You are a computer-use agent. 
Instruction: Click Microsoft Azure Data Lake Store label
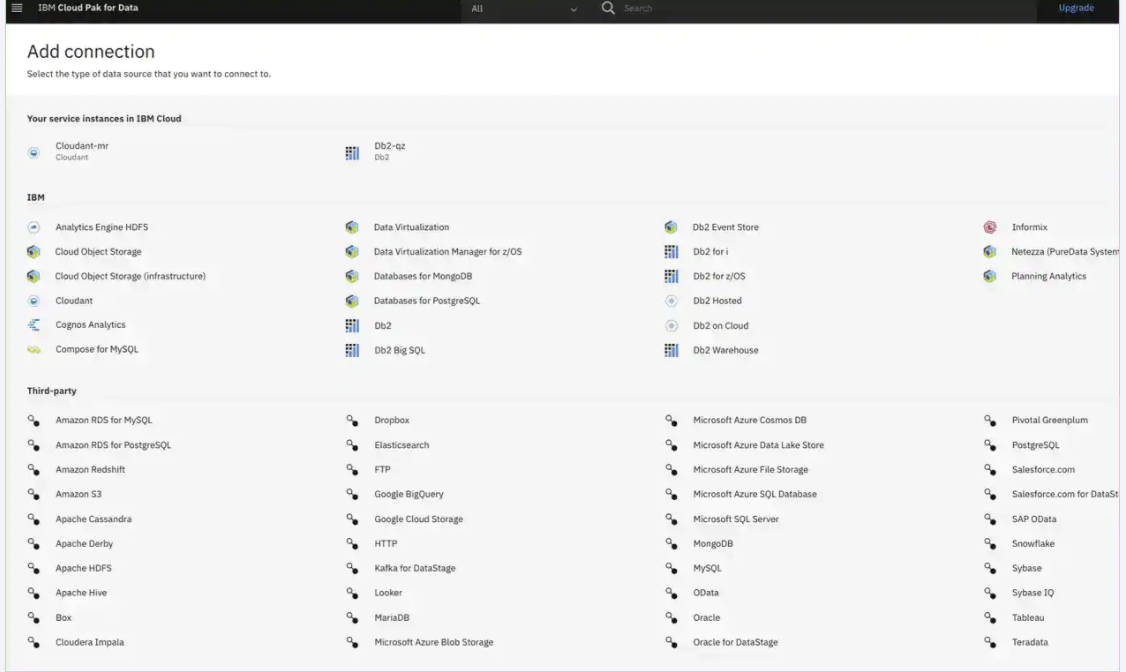tap(758, 445)
